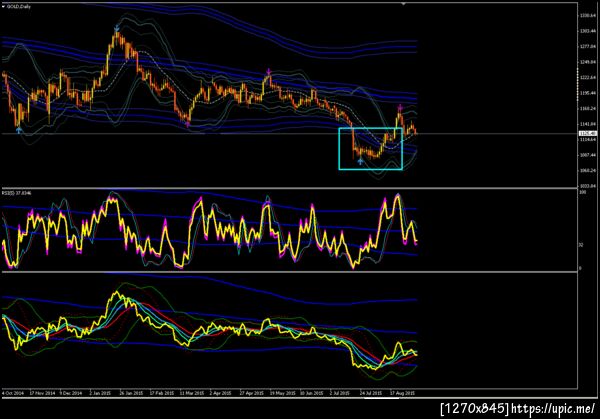The image size is (600, 419).
Task: Click the 19 May 2015 date label
Action: tap(282, 393)
